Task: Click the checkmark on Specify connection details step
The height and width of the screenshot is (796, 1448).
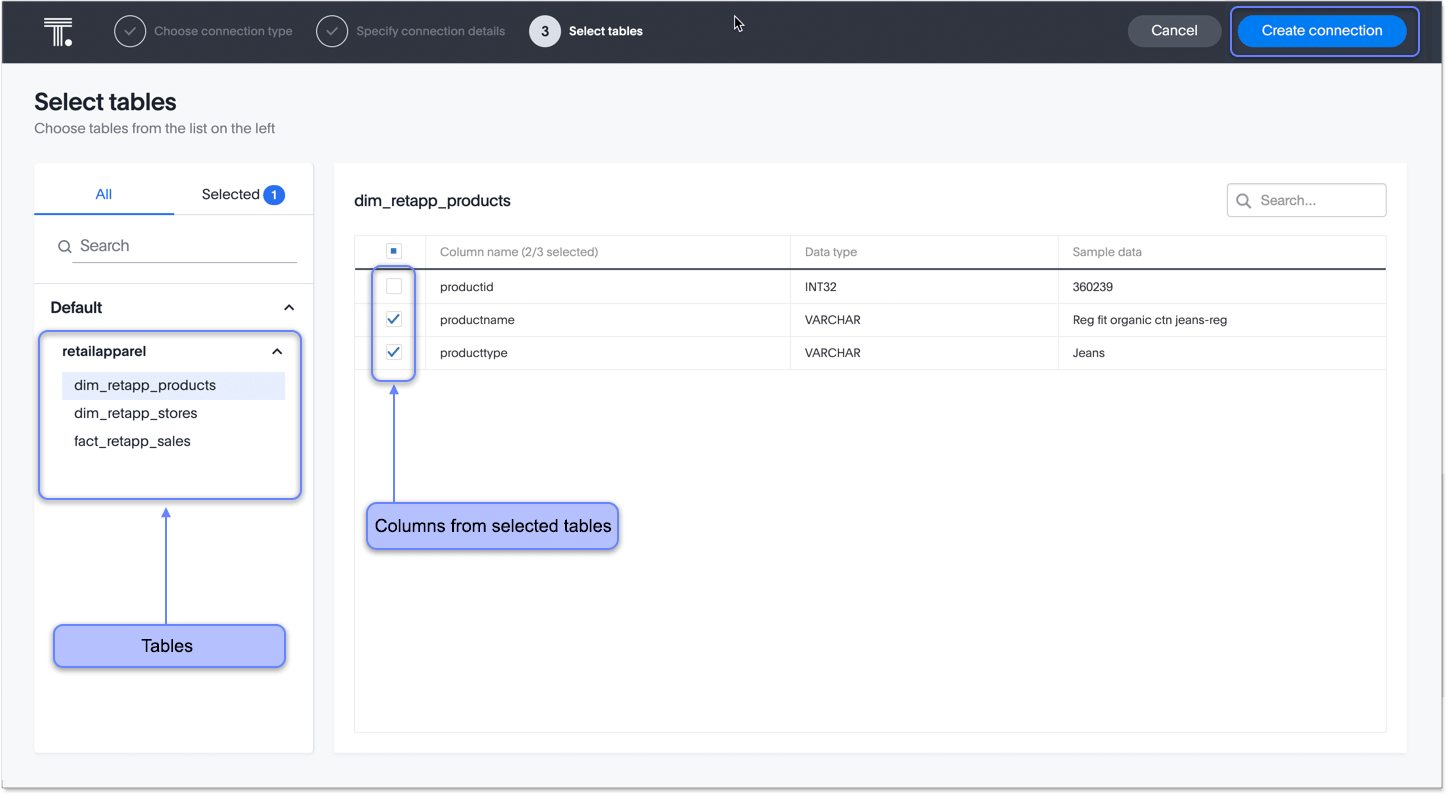Action: point(332,31)
